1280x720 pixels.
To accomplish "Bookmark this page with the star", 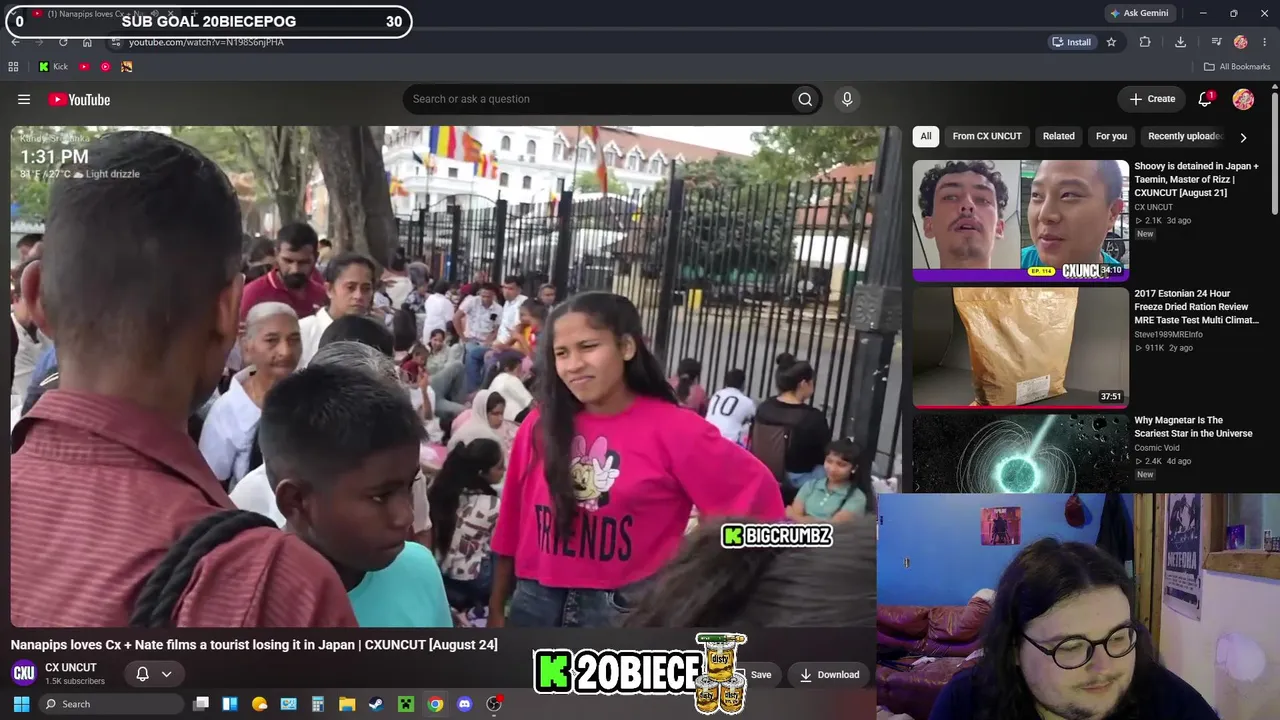I will 1111,42.
